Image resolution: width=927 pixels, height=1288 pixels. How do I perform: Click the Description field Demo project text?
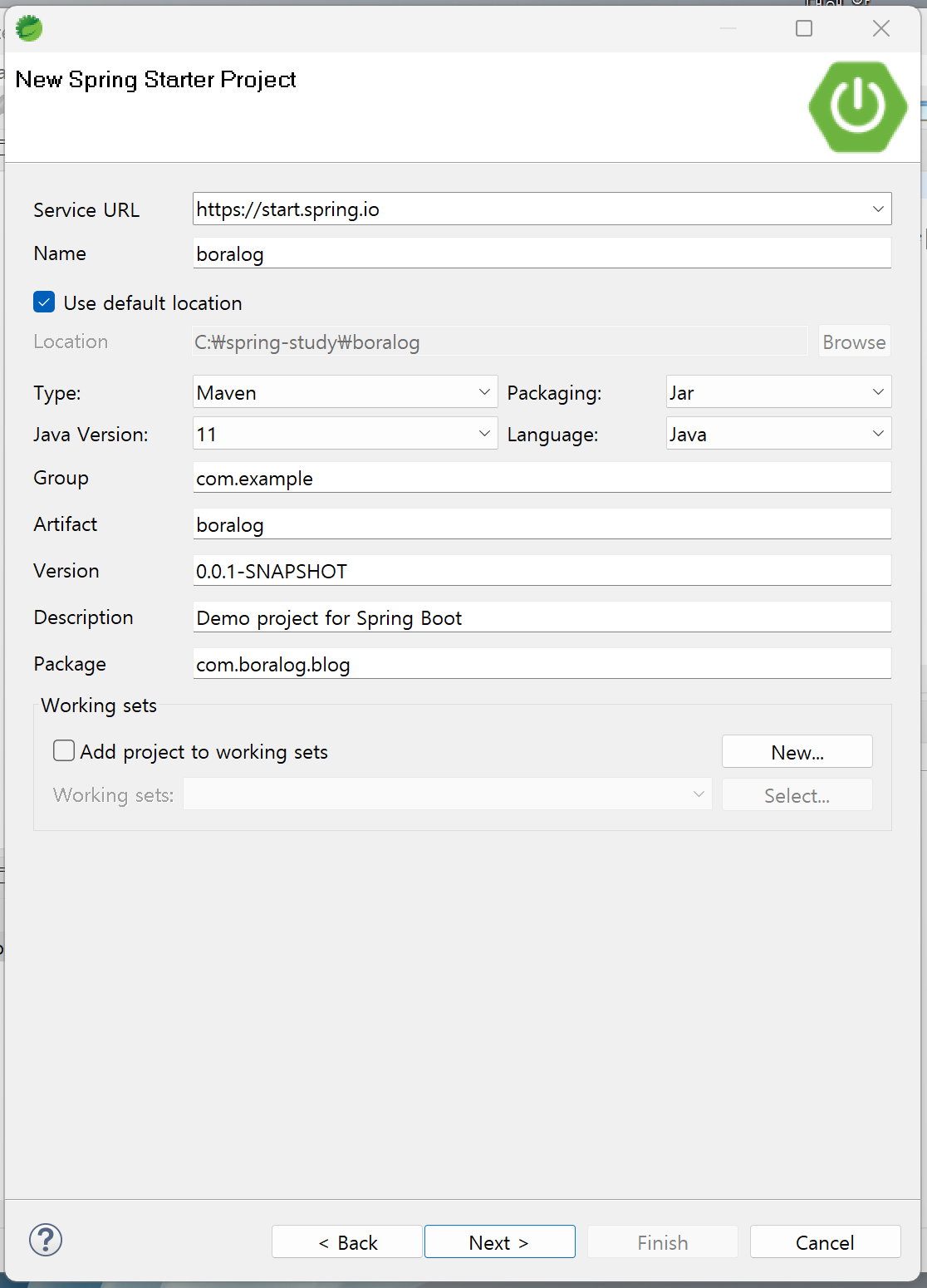point(542,617)
